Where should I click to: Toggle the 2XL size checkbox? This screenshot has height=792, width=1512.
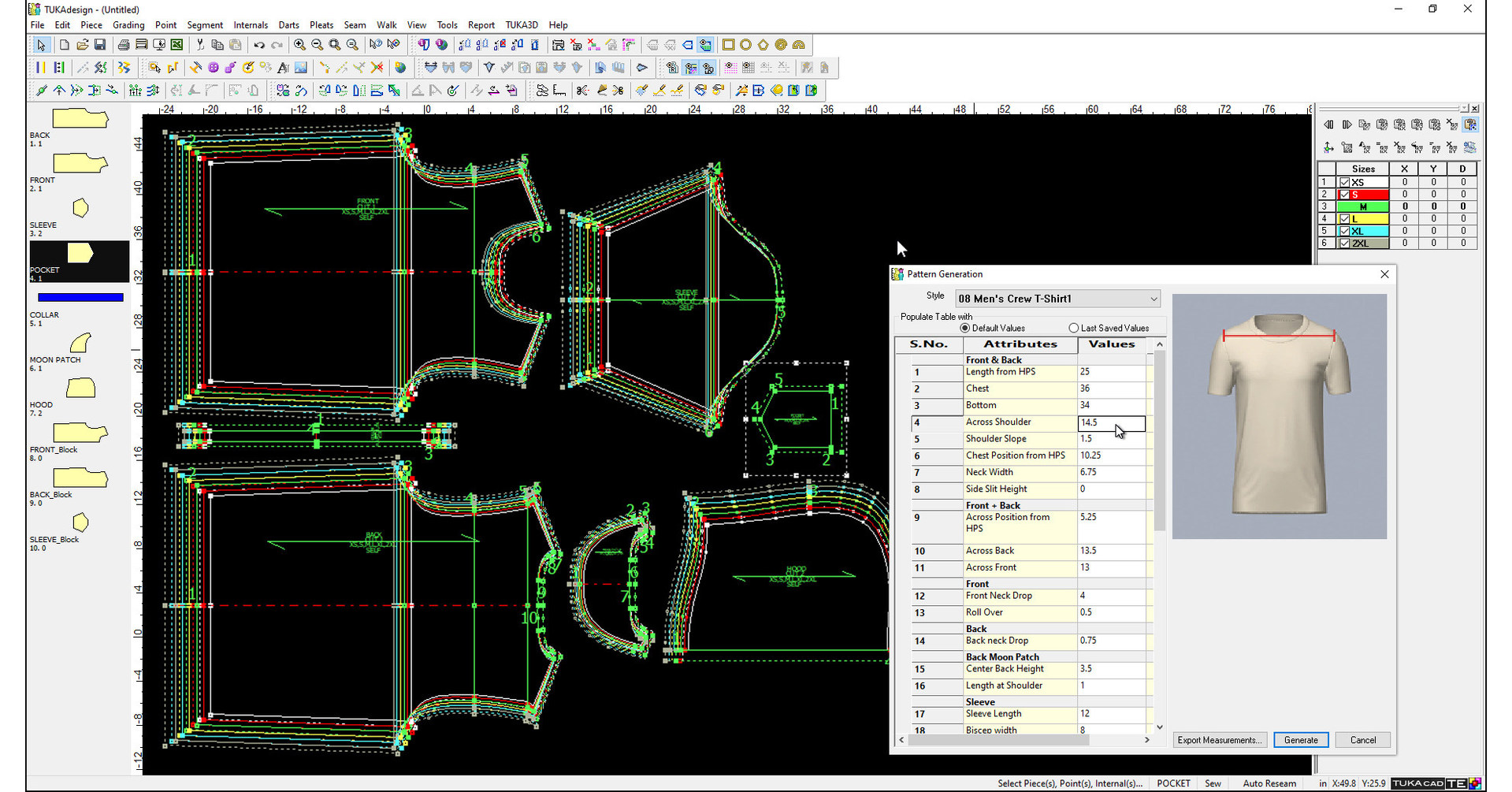point(1344,244)
